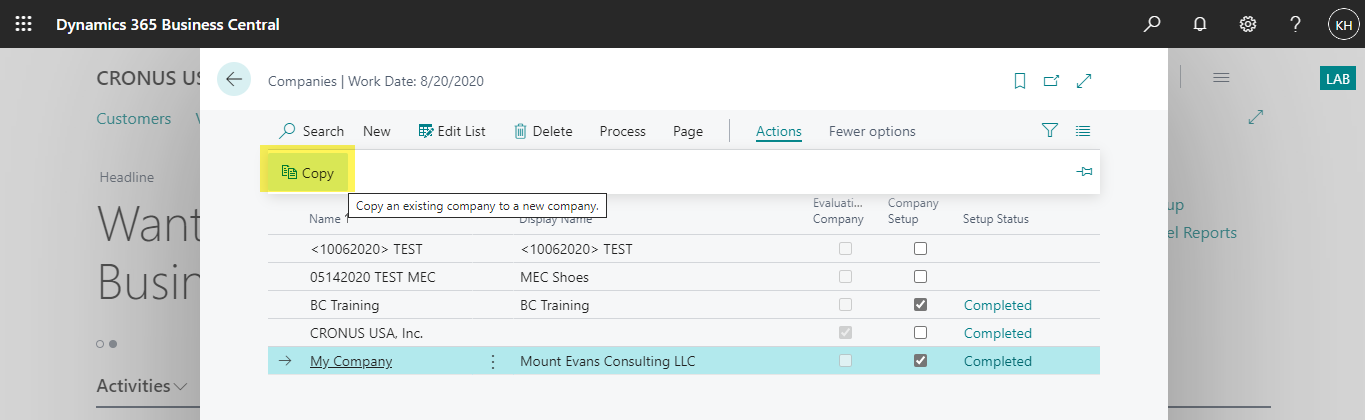This screenshot has width=1365, height=420.
Task: Open the Process menu
Action: 623,131
